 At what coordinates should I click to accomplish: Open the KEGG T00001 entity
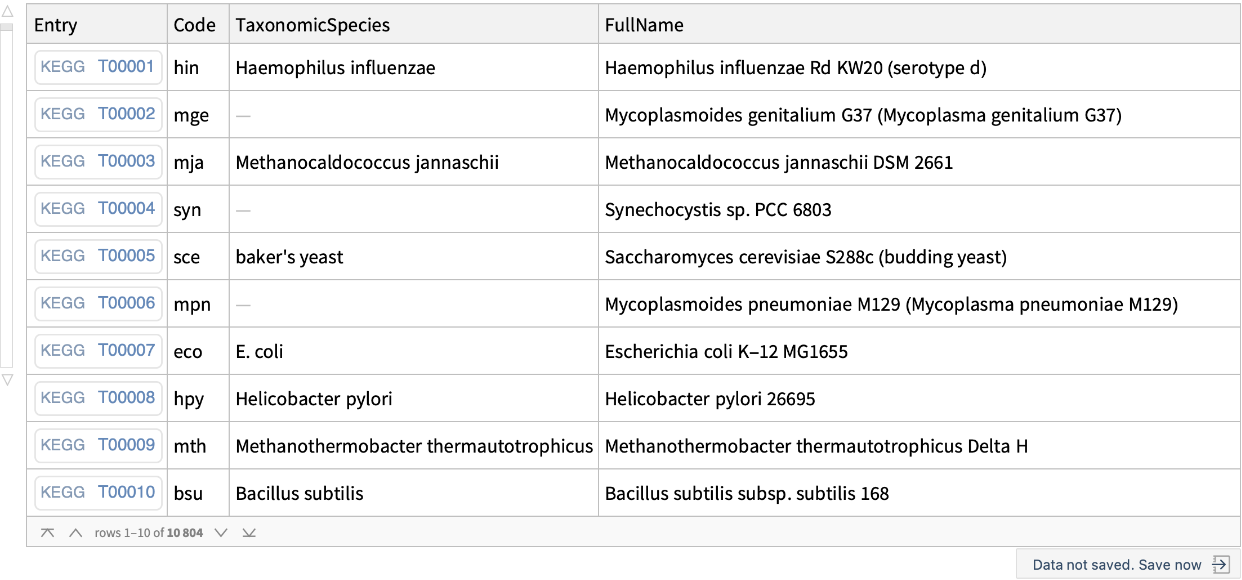tap(98, 68)
